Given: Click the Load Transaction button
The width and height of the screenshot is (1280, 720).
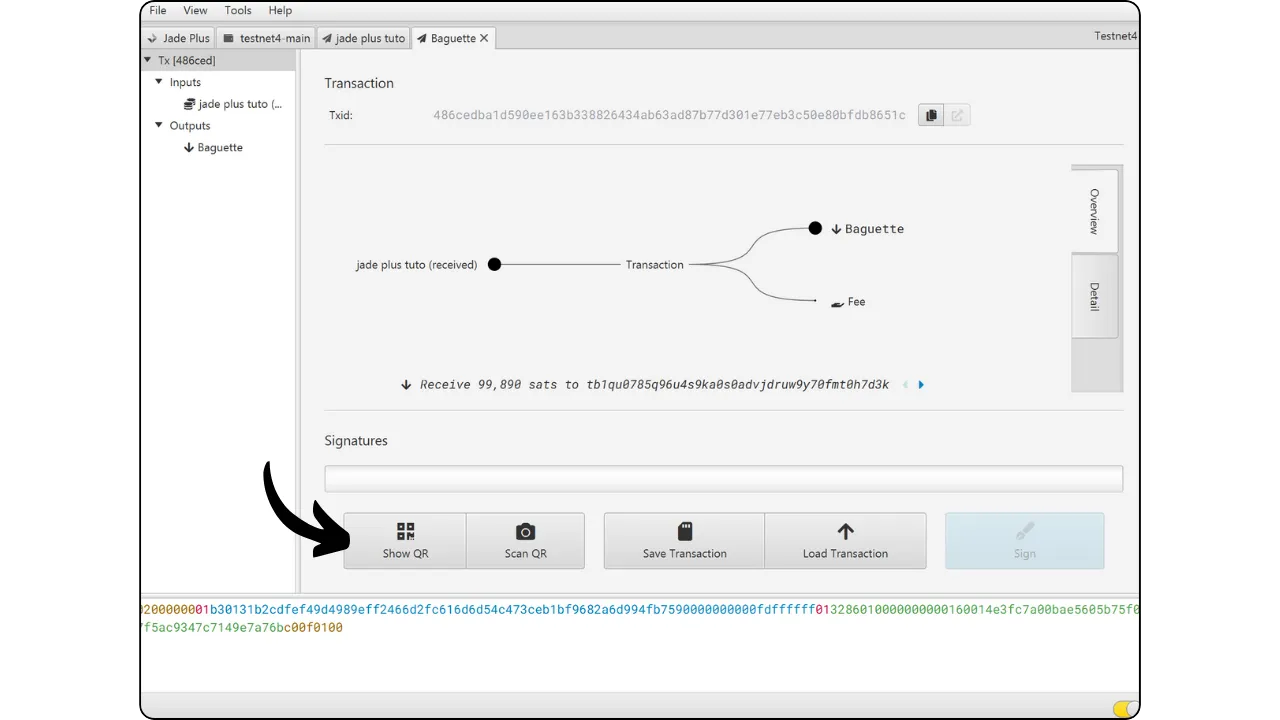Looking at the screenshot, I should click(845, 541).
